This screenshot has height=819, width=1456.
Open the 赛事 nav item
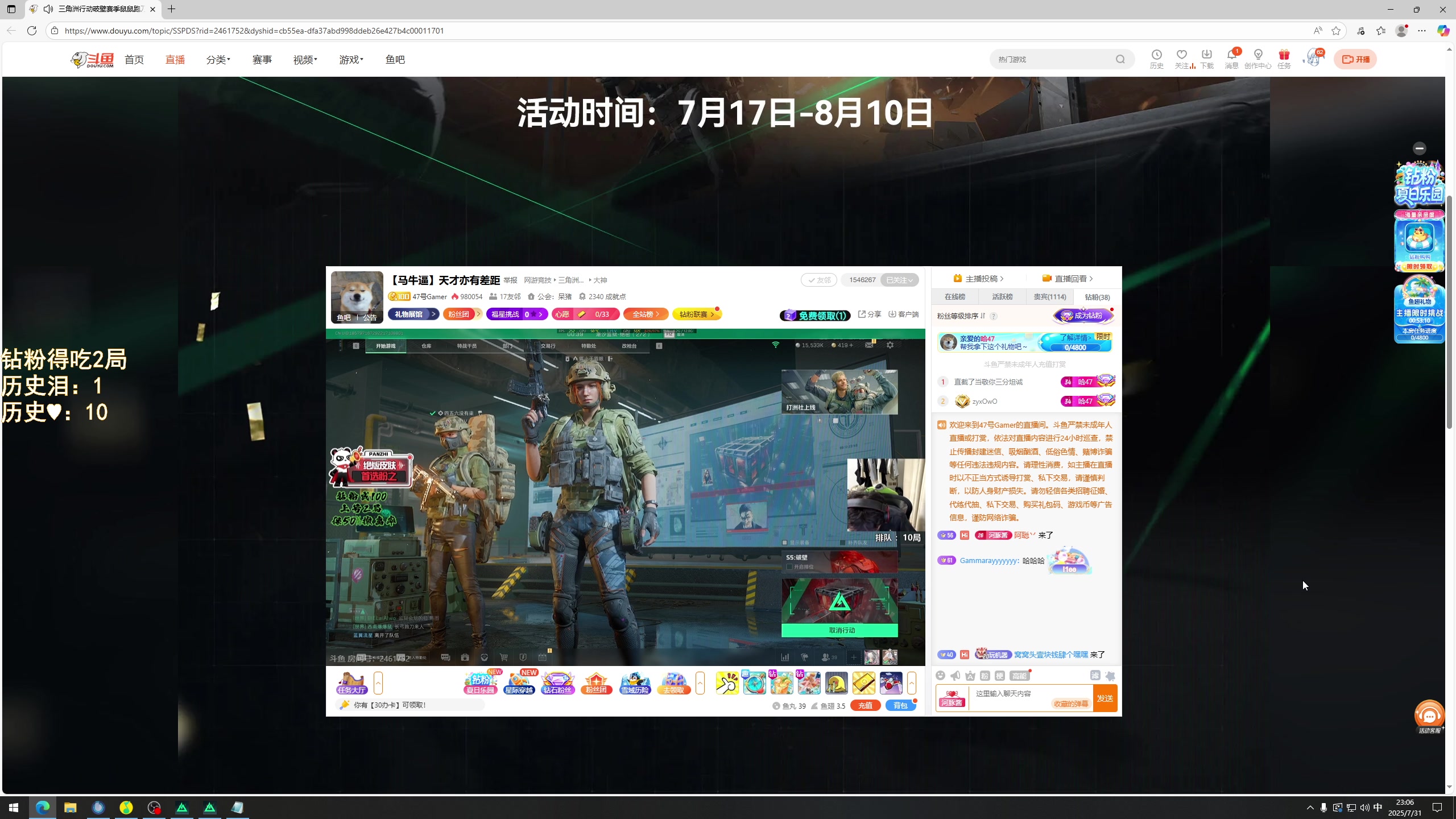pyautogui.click(x=262, y=60)
